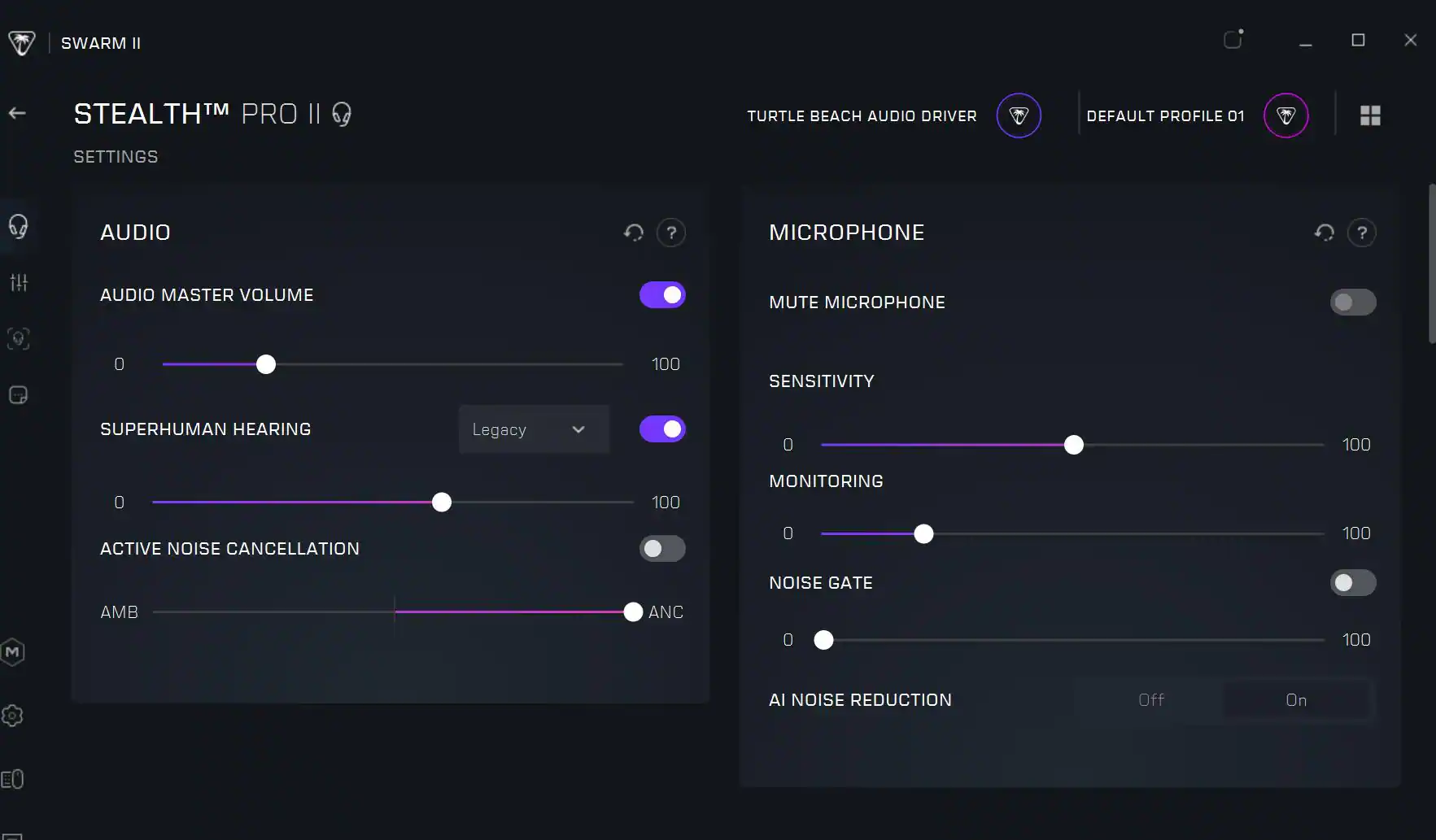Image resolution: width=1436 pixels, height=840 pixels.
Task: Click the ANC label on the noise slider
Action: 666,612
